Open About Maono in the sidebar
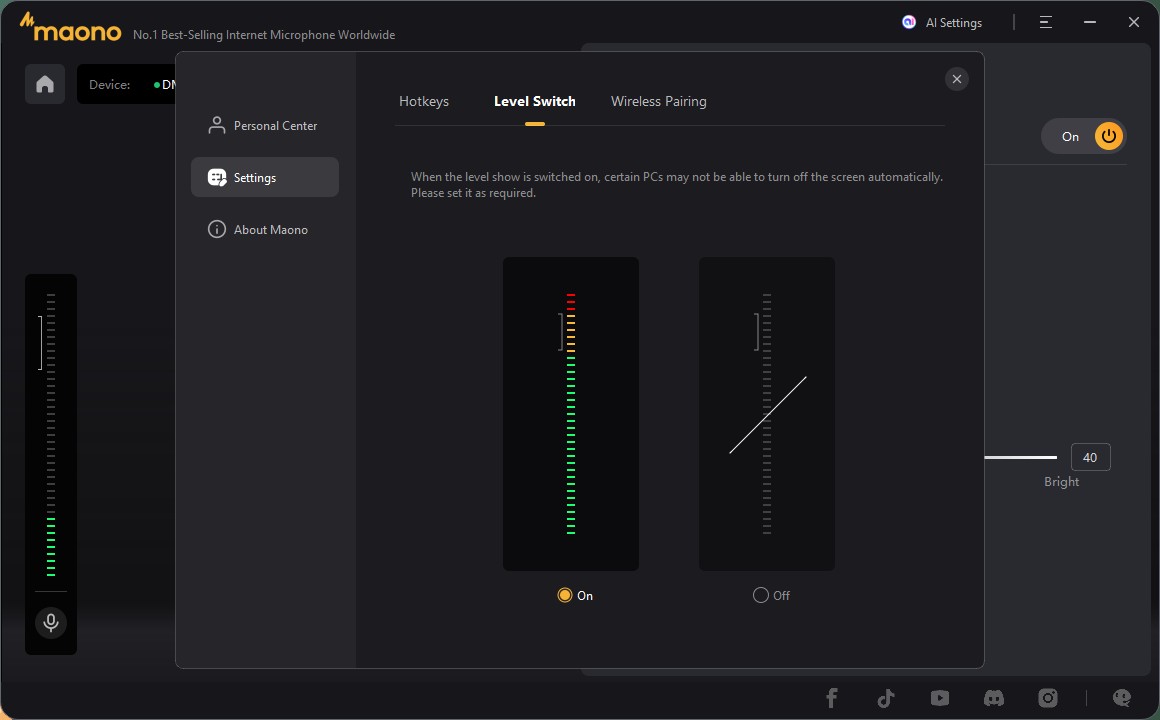The height and width of the screenshot is (720, 1160). click(264, 230)
